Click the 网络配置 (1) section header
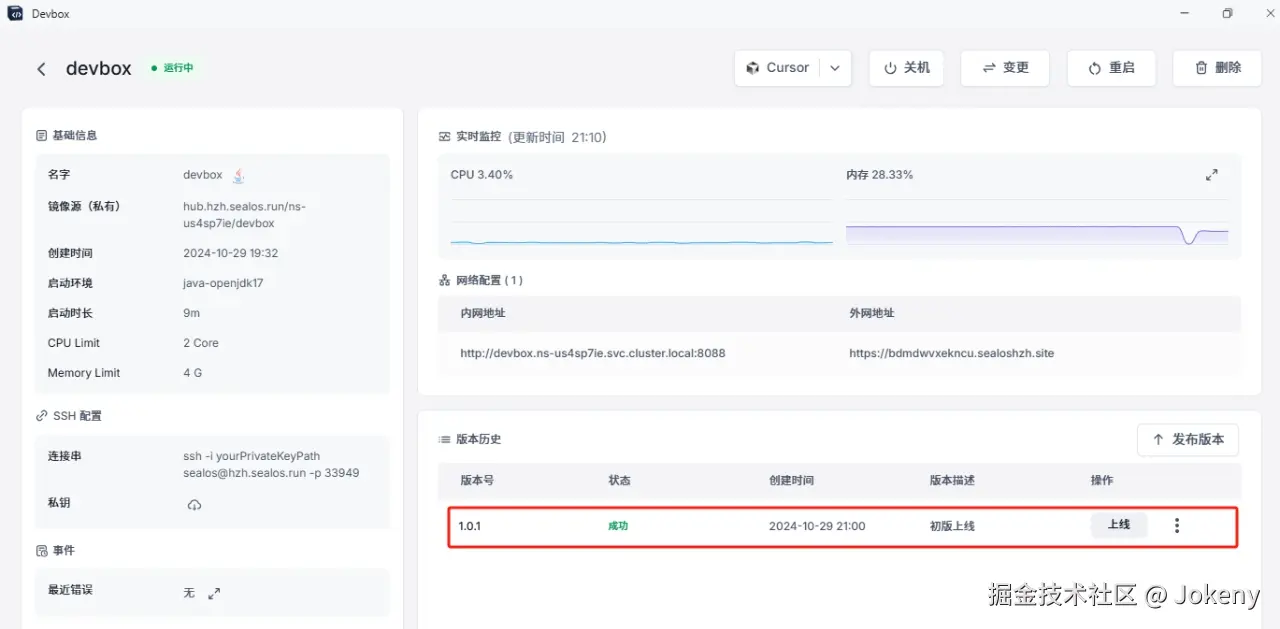 pos(481,280)
